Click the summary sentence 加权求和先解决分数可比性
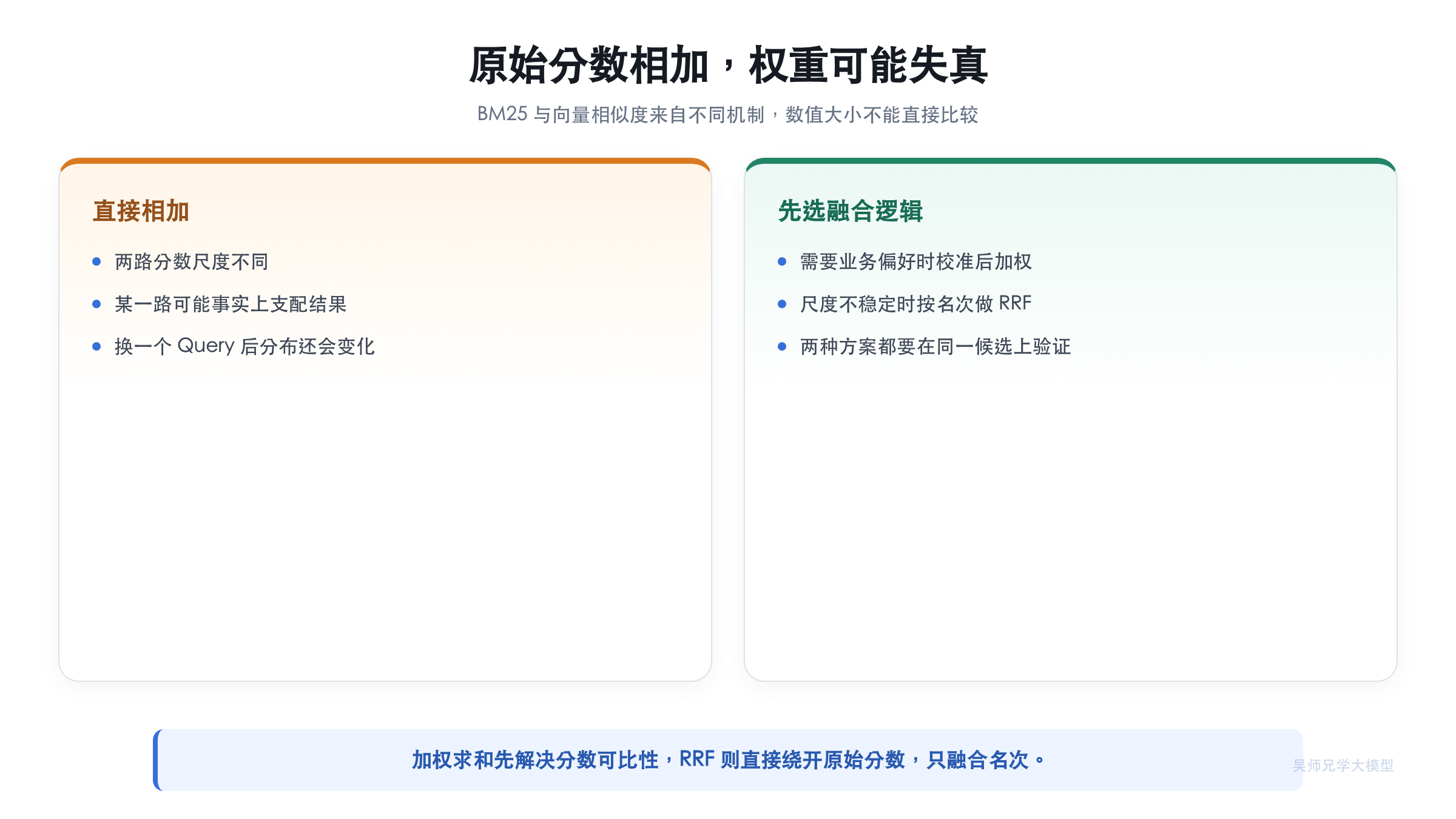Image resolution: width=1456 pixels, height=819 pixels. coord(728,760)
